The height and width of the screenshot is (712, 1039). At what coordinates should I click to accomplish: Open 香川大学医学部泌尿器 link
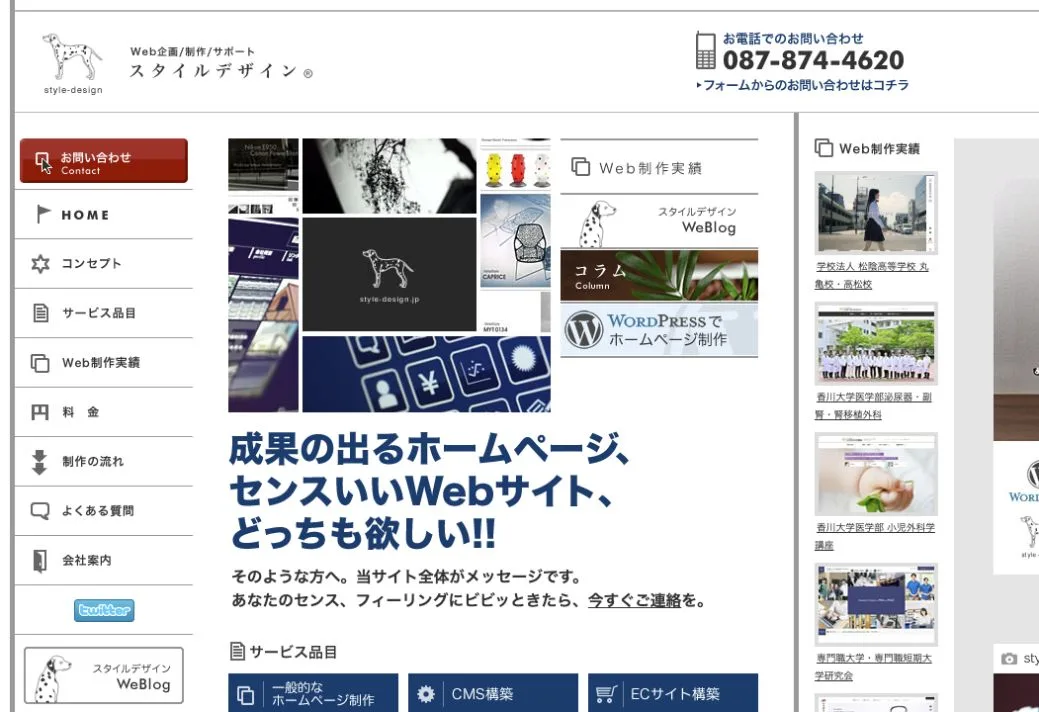pos(873,406)
